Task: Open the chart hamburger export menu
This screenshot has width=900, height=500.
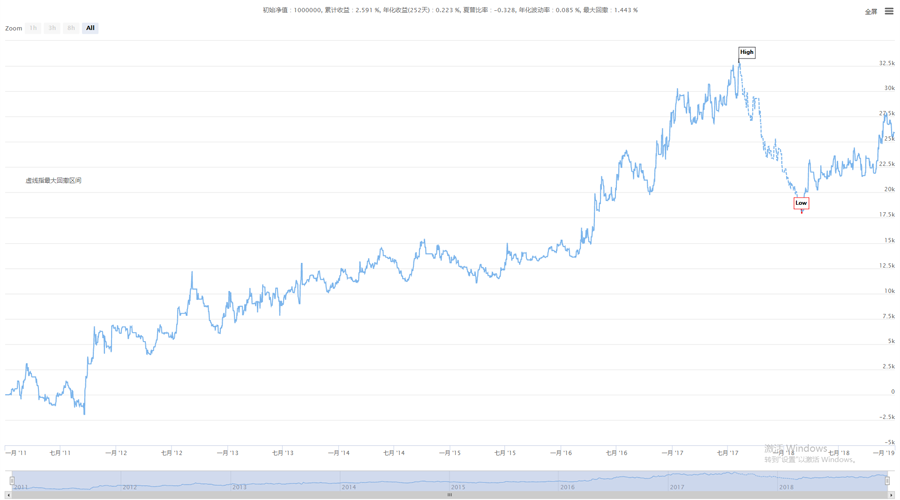Action: (x=889, y=11)
